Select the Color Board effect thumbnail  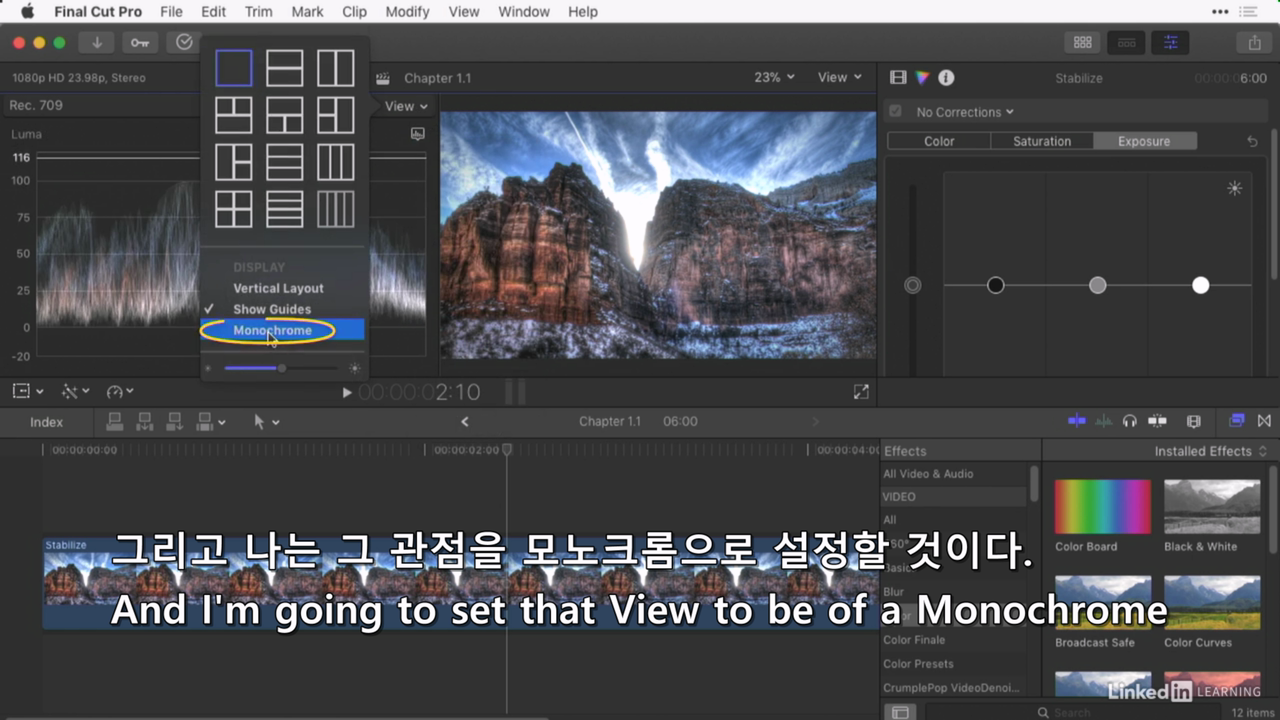pos(1103,507)
